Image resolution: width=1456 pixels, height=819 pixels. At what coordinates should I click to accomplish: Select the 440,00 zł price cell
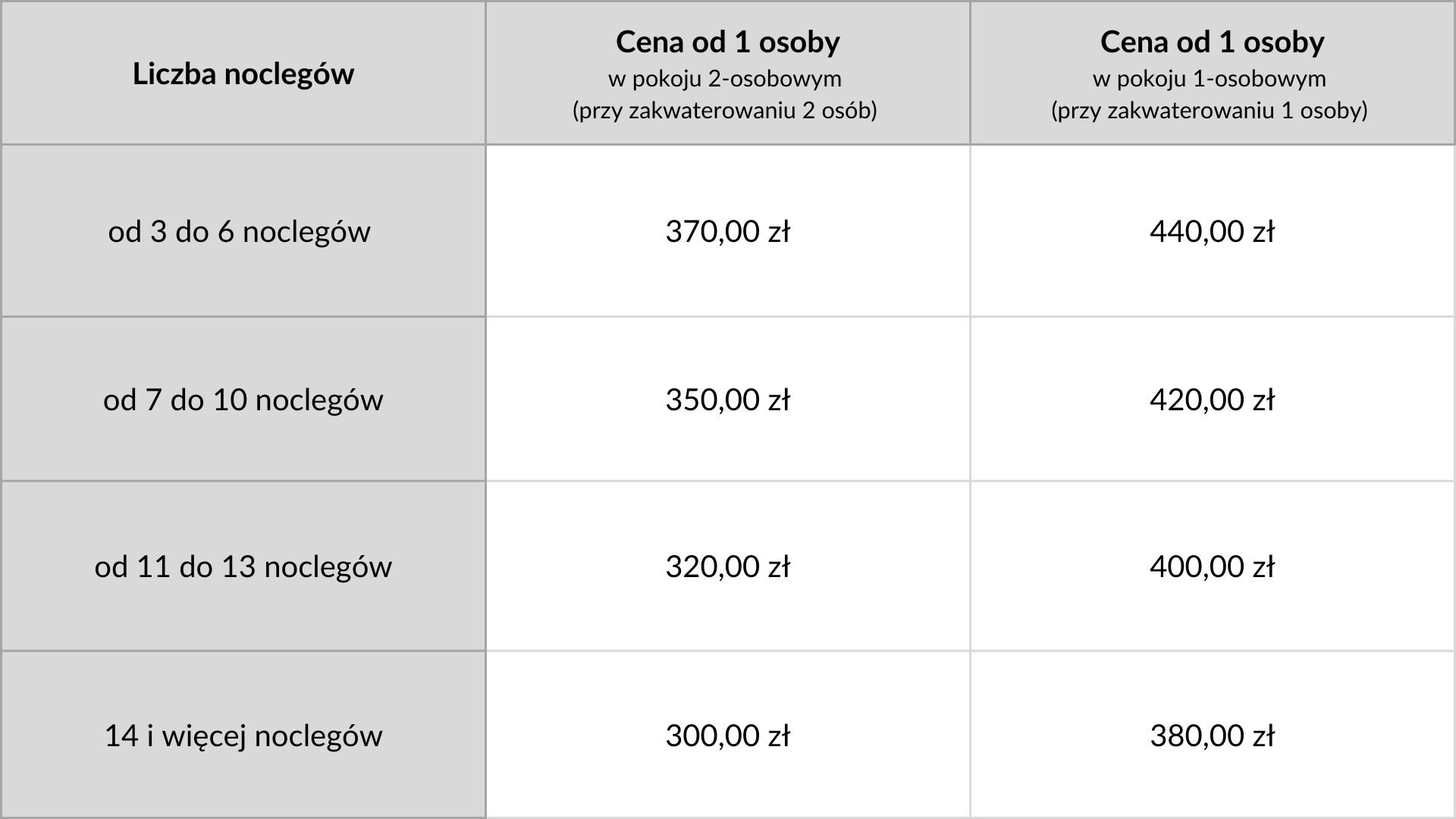1213,231
